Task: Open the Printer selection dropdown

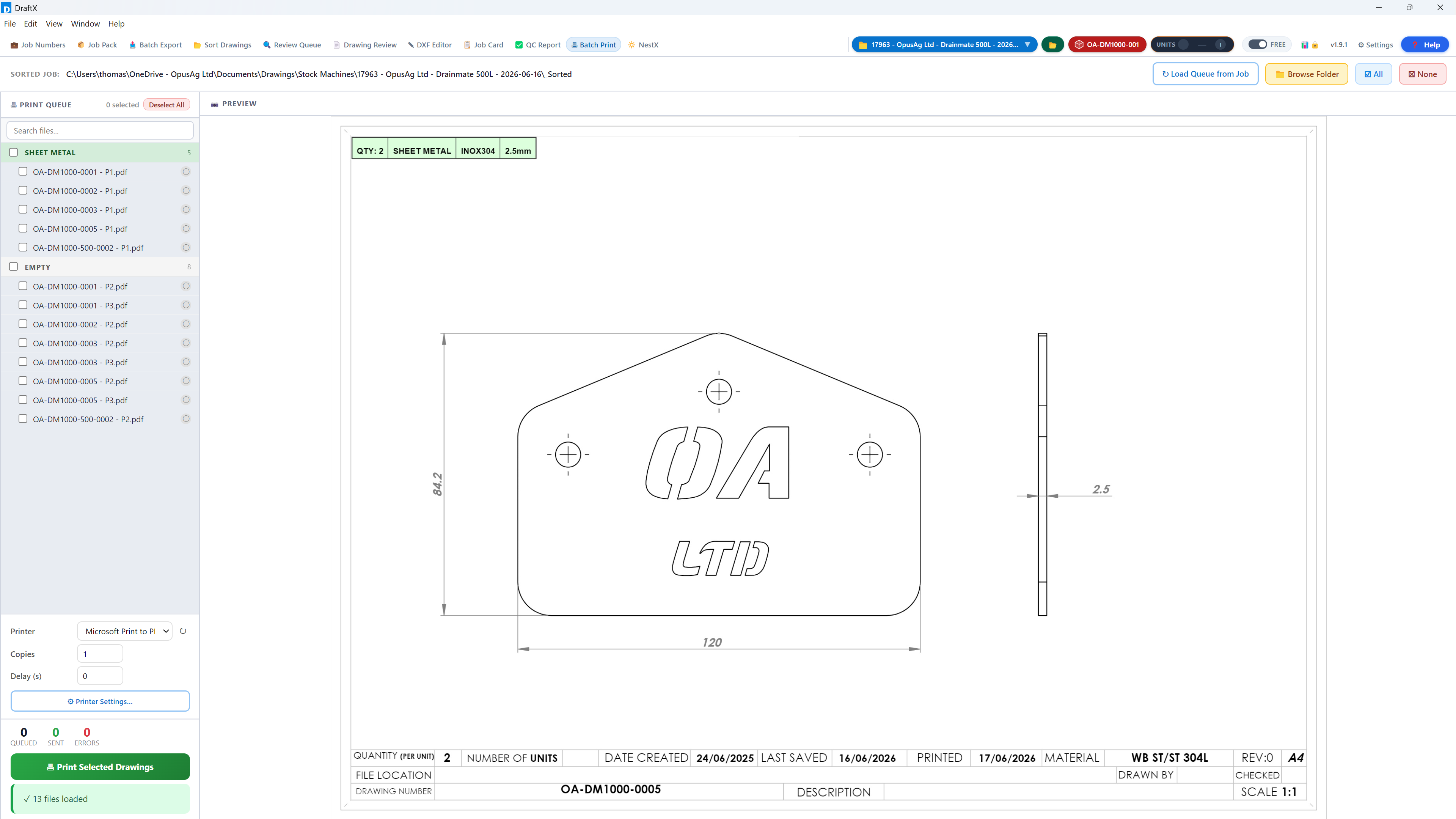Action: pos(124,631)
